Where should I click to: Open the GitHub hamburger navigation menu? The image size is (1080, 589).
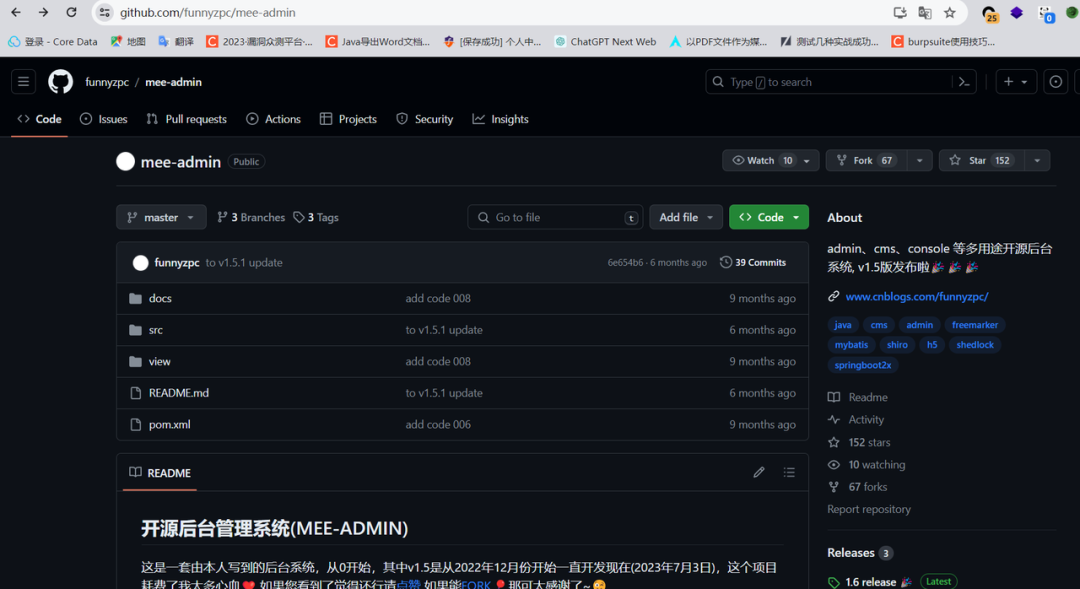[23, 82]
